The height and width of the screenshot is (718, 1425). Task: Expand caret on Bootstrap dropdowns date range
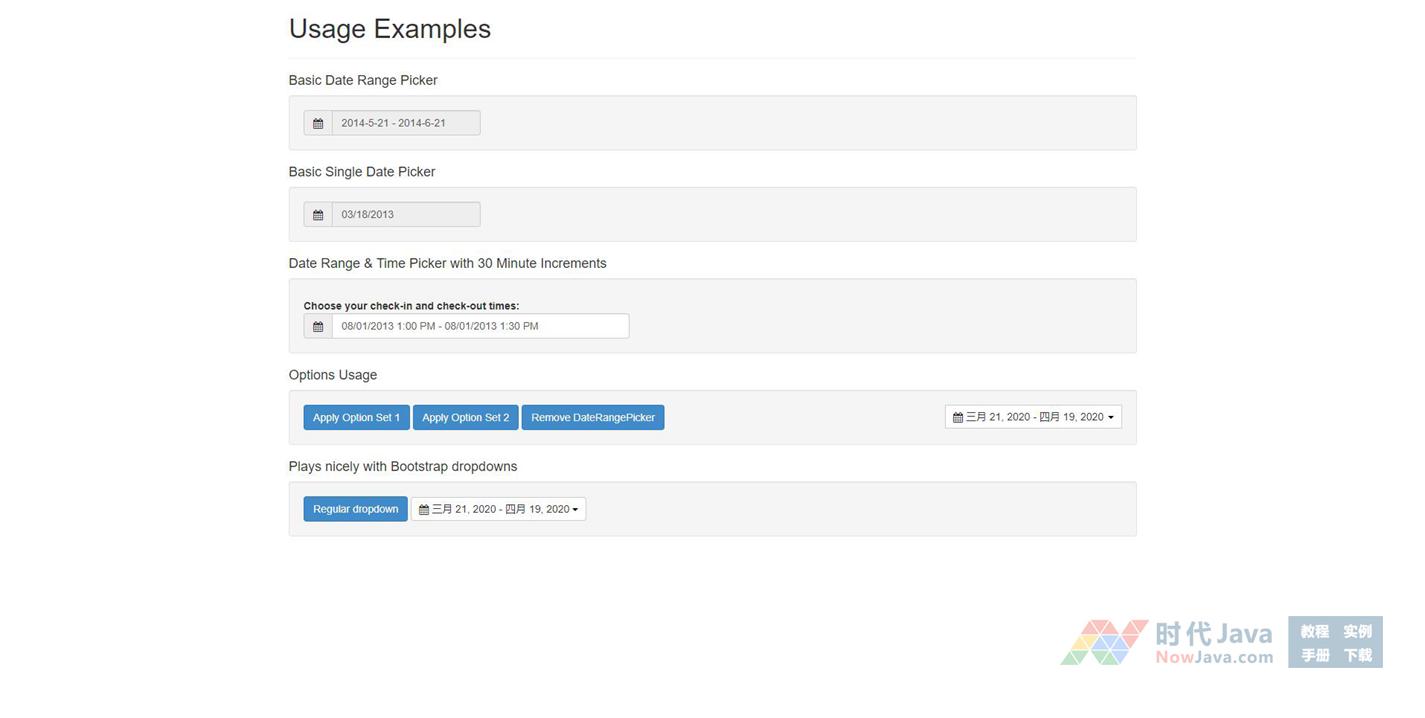click(575, 510)
